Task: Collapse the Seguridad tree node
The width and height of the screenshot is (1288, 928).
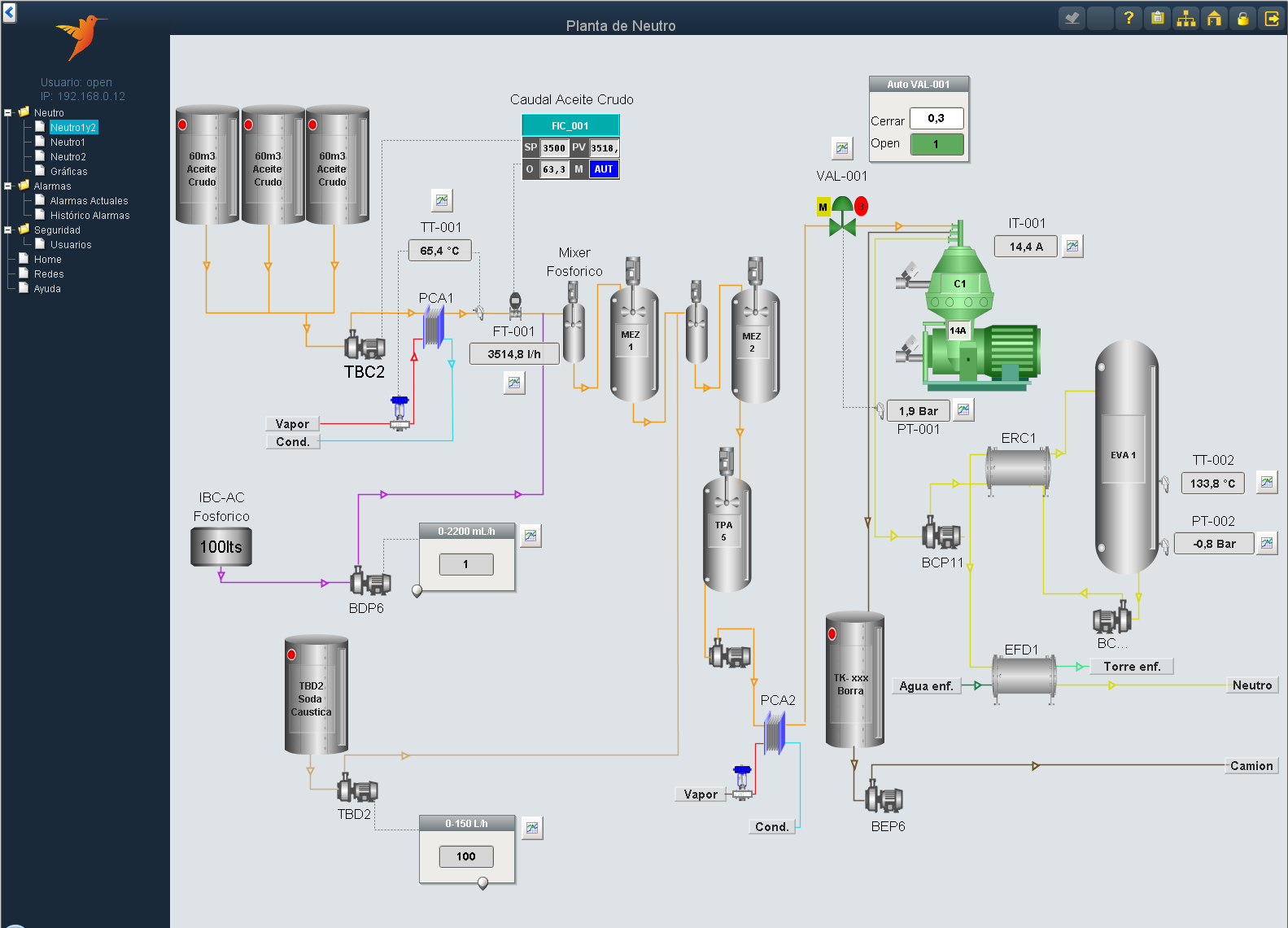Action: click(x=8, y=230)
